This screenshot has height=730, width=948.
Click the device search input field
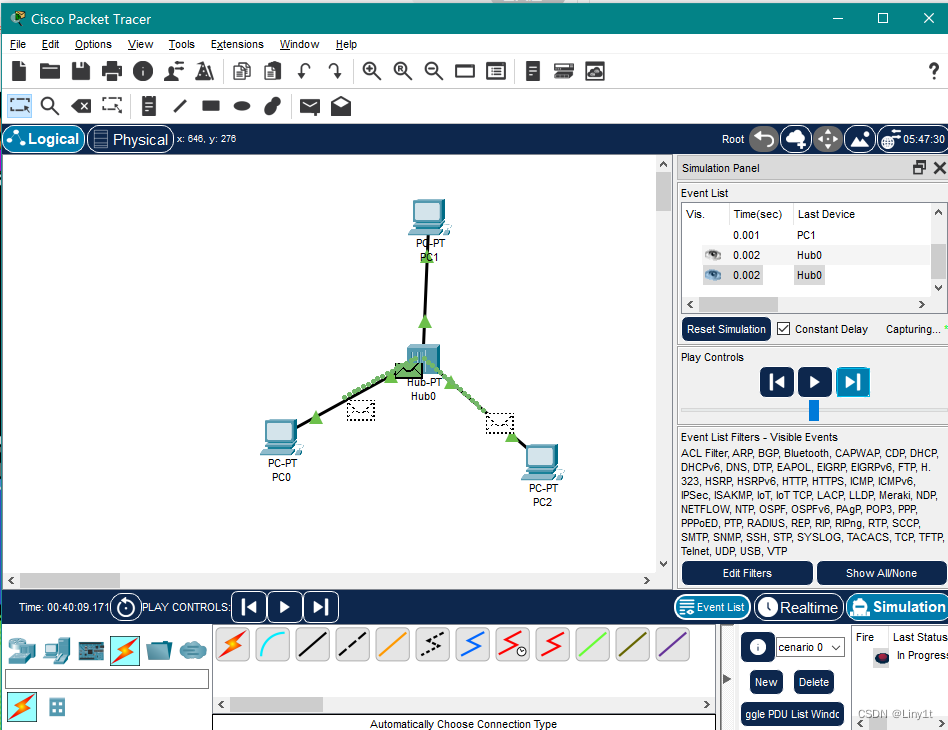click(107, 679)
